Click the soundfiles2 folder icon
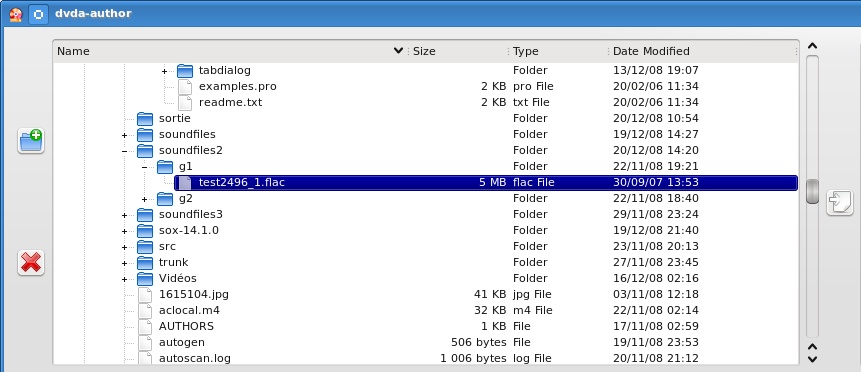This screenshot has width=861, height=372. click(145, 150)
